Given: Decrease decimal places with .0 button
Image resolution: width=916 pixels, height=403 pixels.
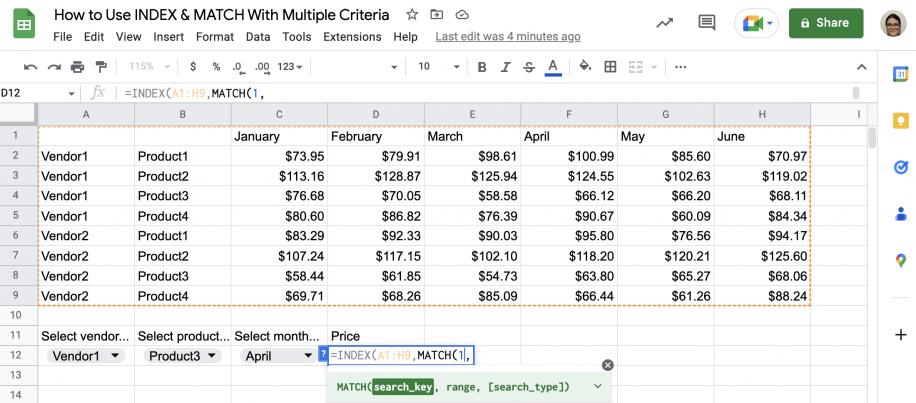Looking at the screenshot, I should [237, 67].
